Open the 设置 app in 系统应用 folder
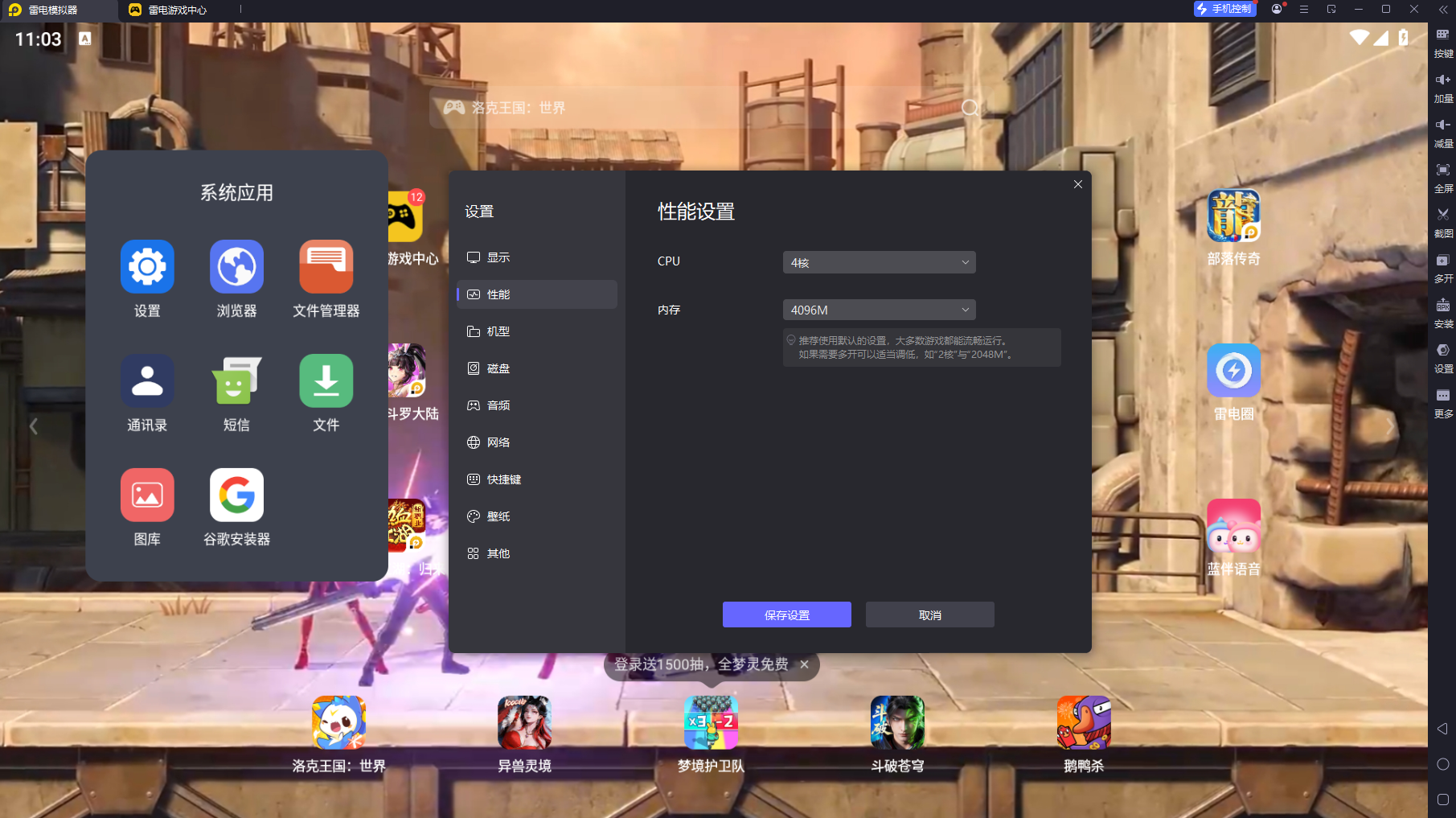Viewport: 1456px width, 818px height. tap(147, 266)
